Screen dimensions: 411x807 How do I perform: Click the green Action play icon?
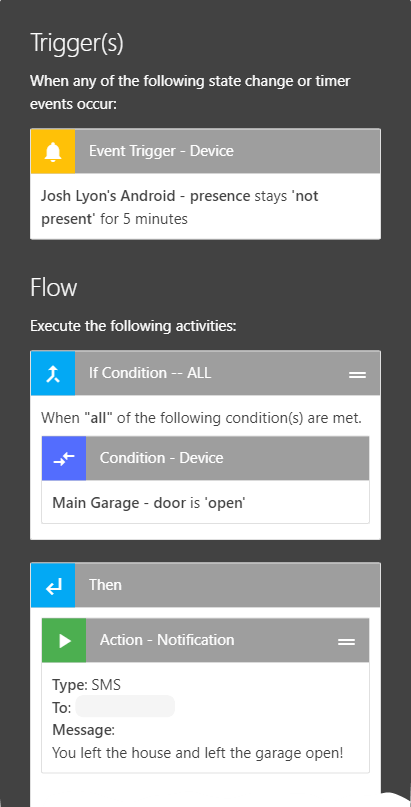point(64,640)
